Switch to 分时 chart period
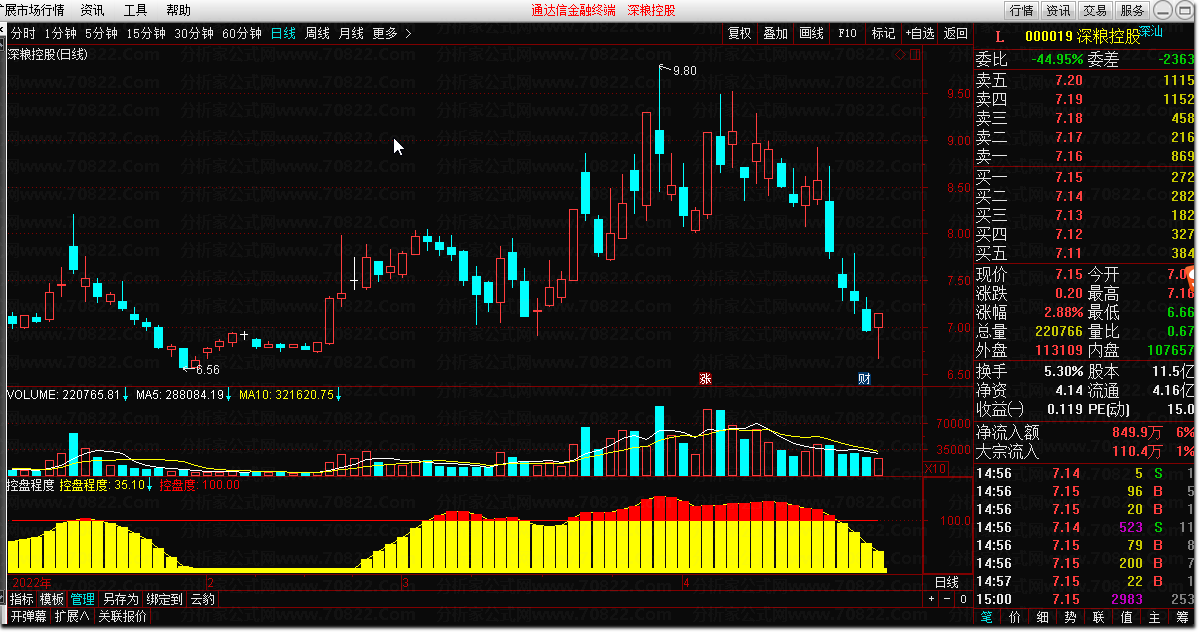Image resolution: width=1200 pixels, height=632 pixels. point(23,33)
